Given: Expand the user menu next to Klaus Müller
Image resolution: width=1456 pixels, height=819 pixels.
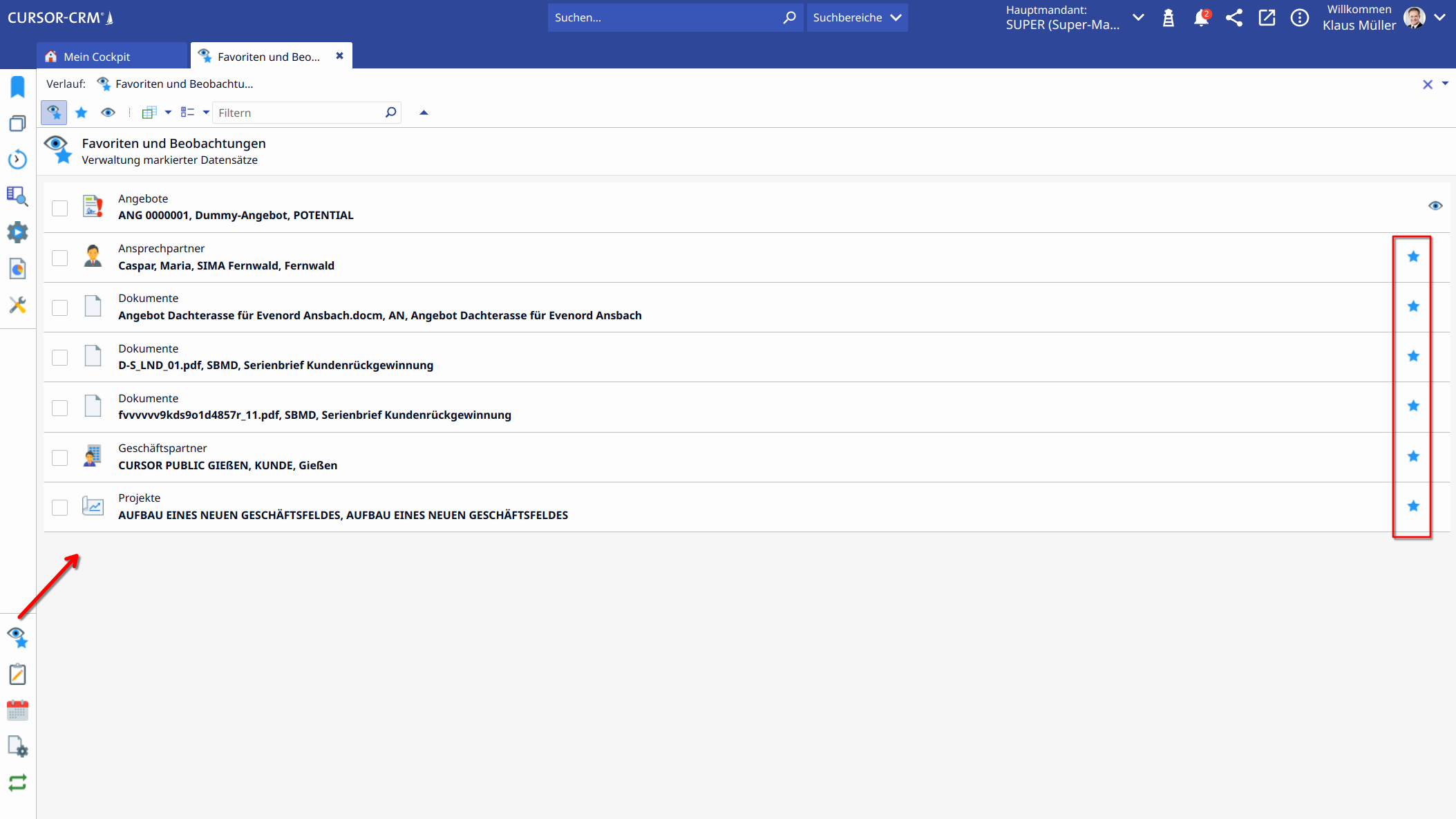Looking at the screenshot, I should [x=1440, y=18].
